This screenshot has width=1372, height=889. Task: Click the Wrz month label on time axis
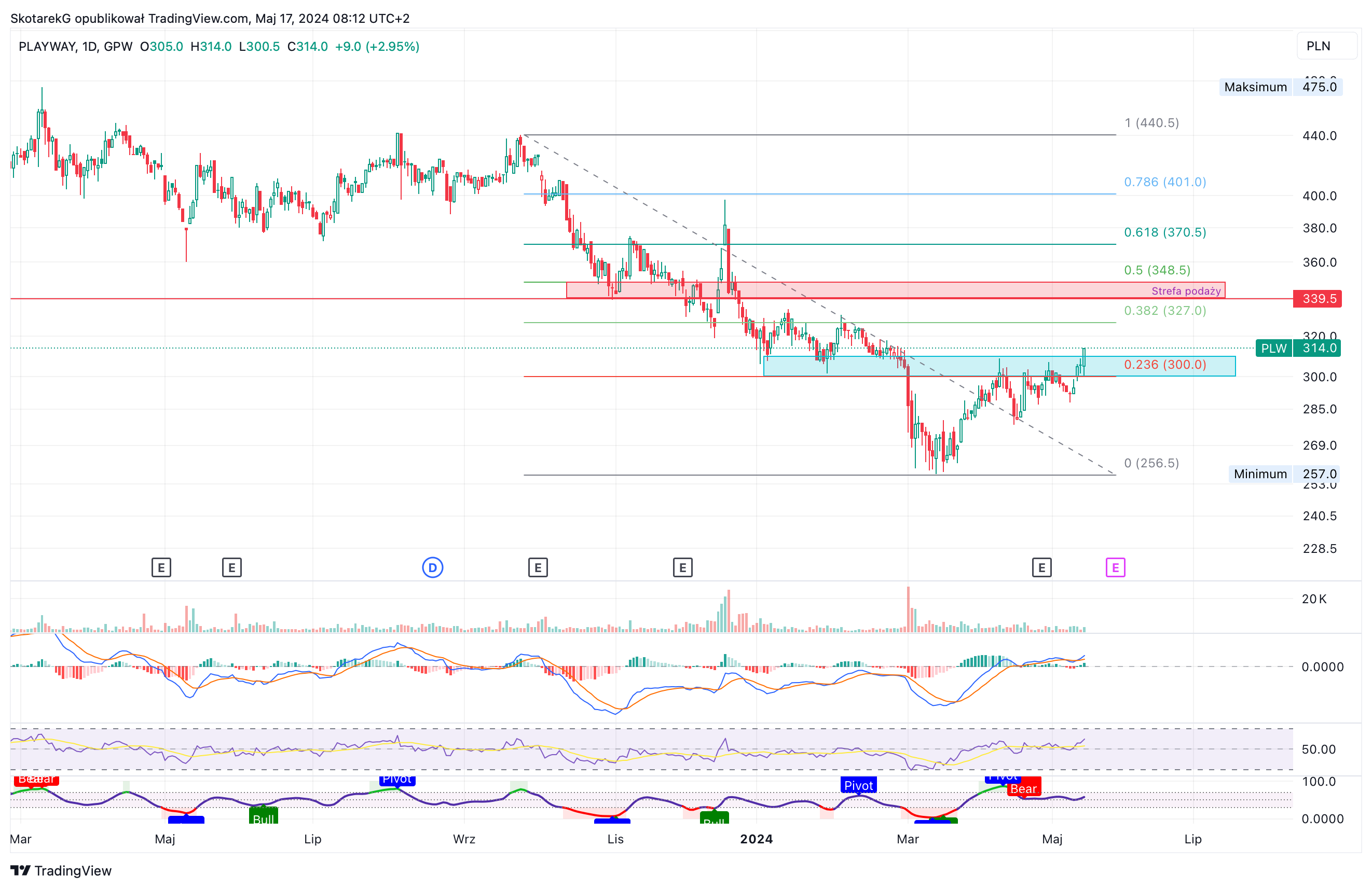pos(464,839)
